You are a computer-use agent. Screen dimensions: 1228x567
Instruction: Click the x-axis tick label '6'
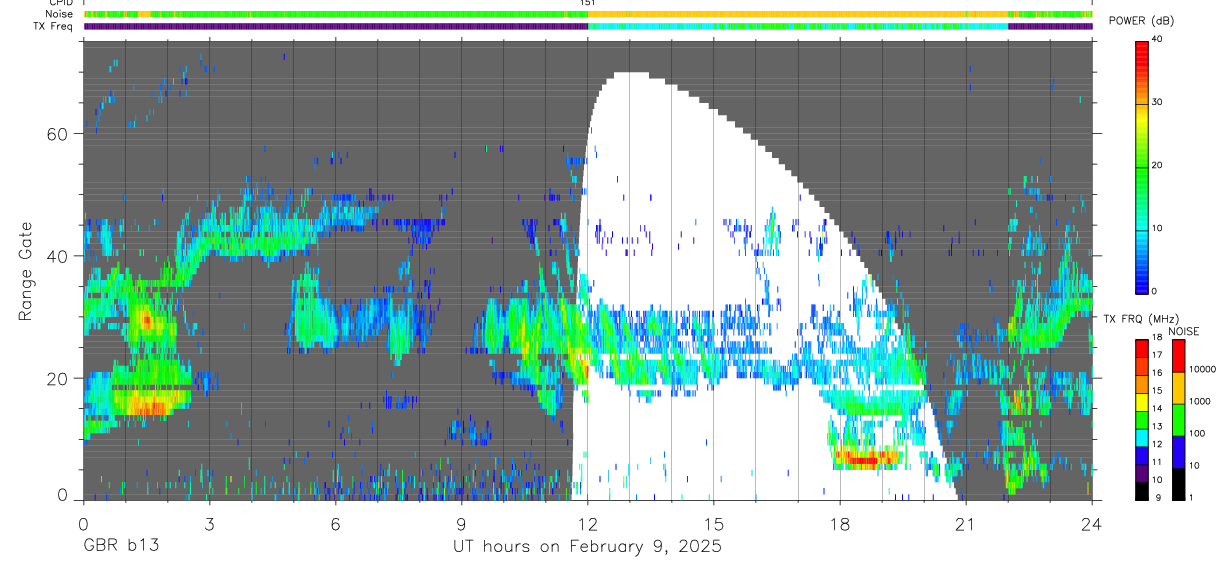[x=335, y=523]
